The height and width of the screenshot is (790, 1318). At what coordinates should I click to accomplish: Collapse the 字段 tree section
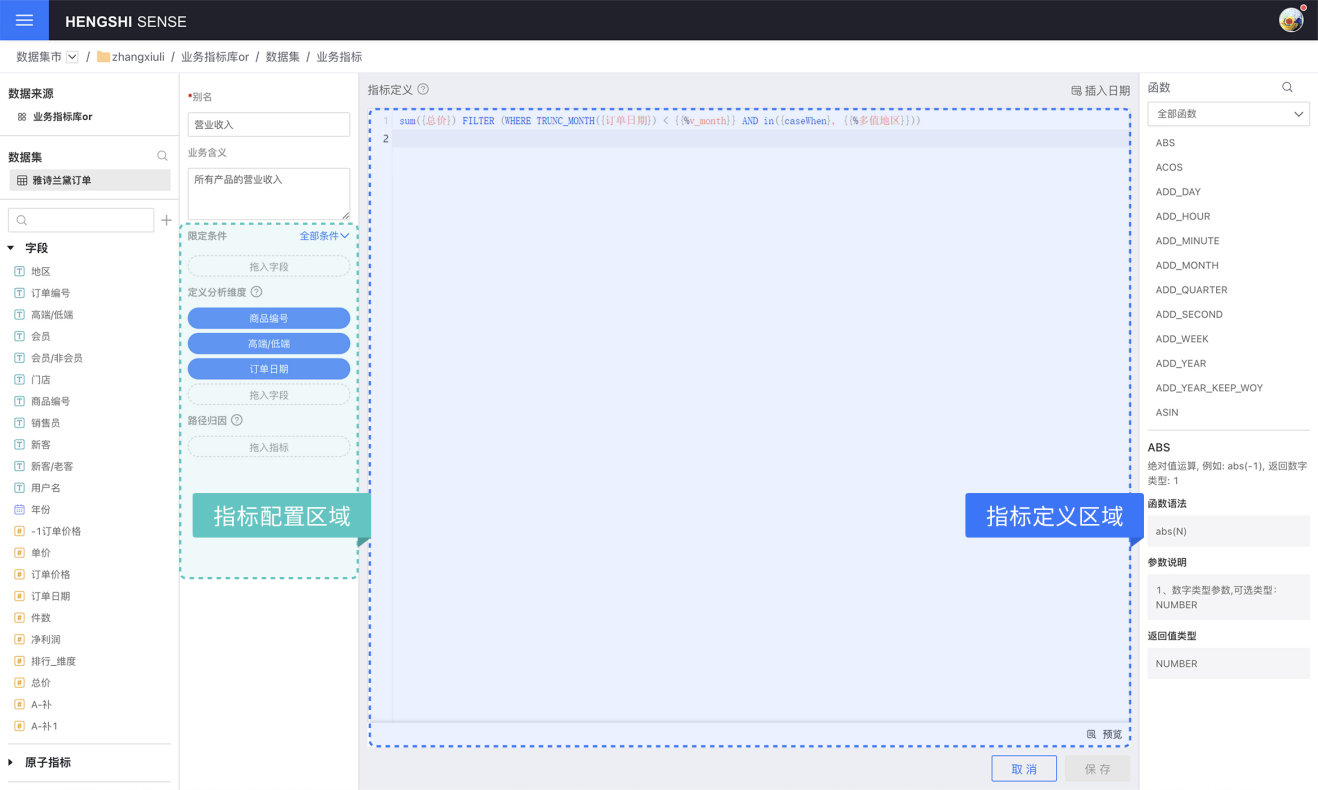click(x=12, y=248)
